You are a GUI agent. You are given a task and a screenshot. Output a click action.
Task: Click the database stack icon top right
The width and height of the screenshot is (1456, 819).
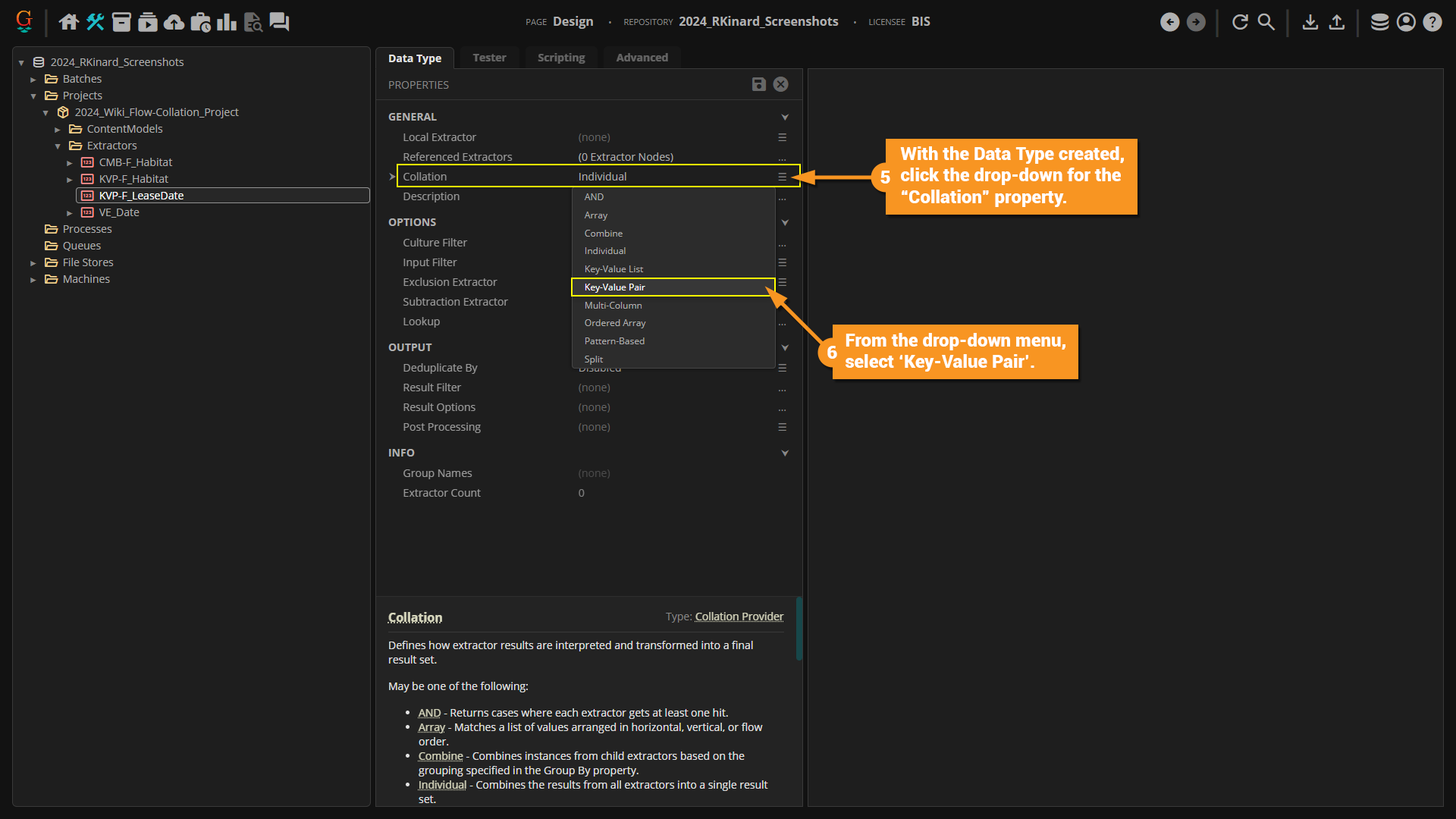tap(1380, 22)
